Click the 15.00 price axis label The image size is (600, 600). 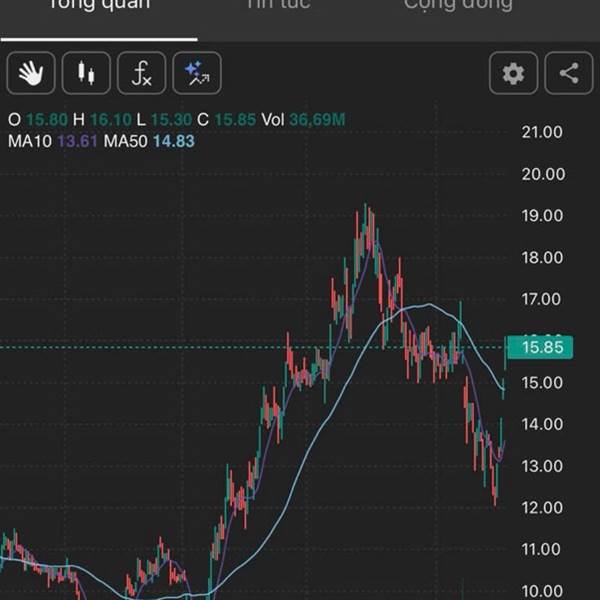point(542,383)
